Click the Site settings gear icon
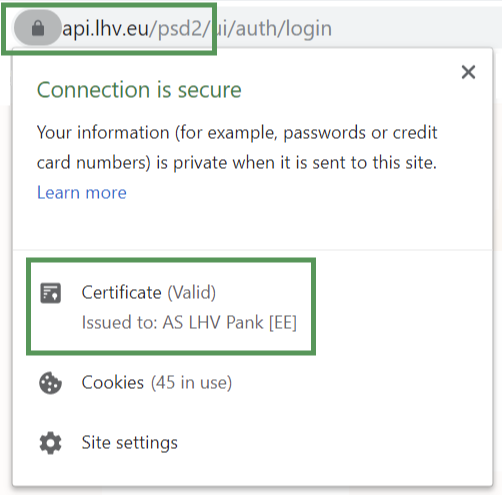This screenshot has height=495, width=502. click(50, 443)
